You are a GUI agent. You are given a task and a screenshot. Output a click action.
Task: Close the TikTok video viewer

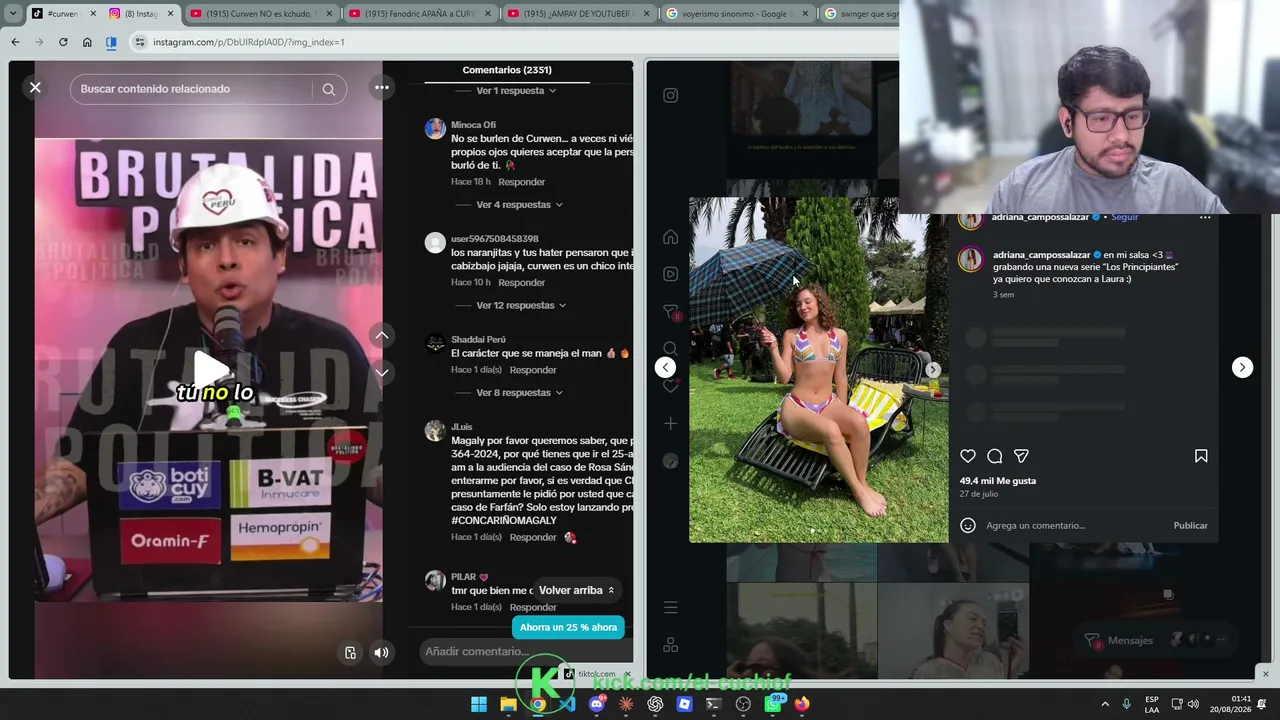coord(35,88)
